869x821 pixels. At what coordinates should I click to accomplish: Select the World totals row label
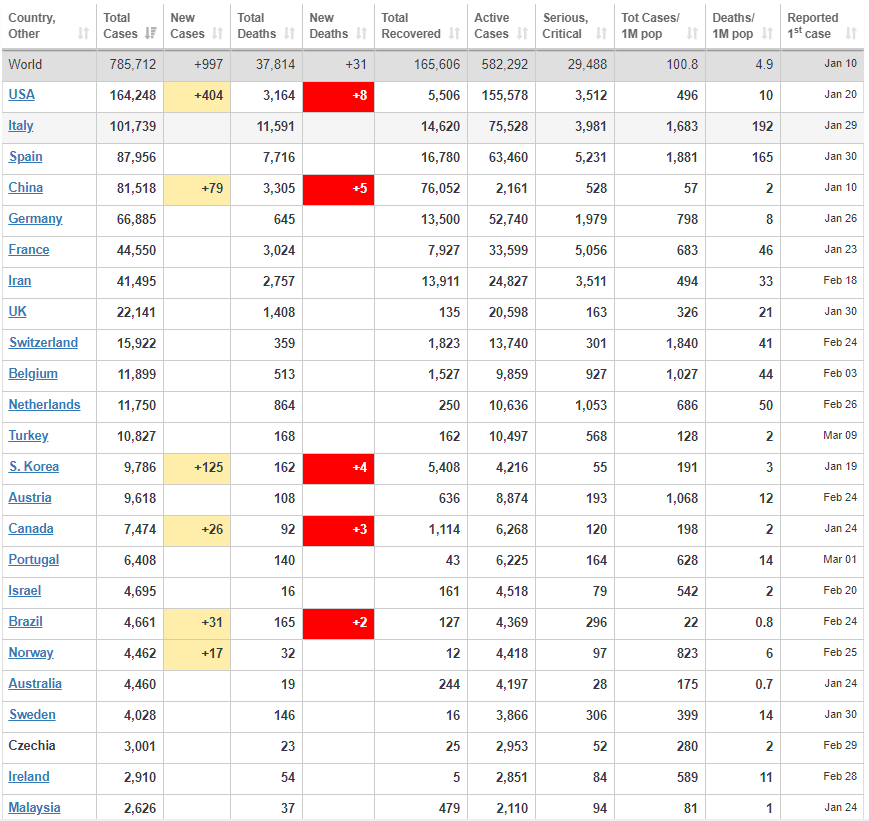tap(26, 65)
